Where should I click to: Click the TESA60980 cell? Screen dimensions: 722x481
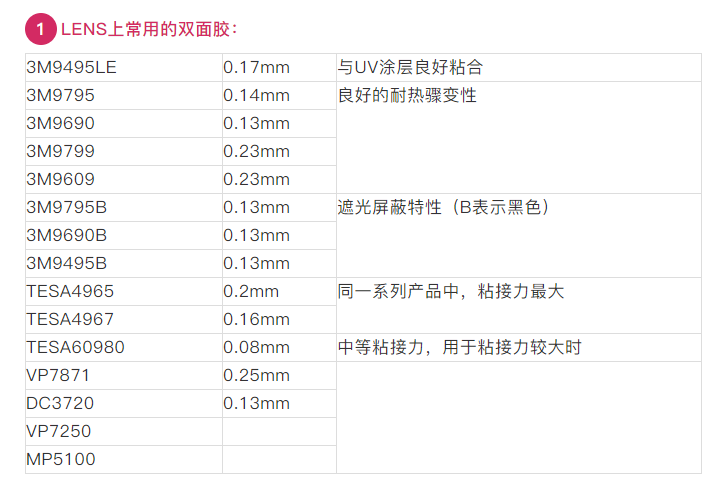124,348
